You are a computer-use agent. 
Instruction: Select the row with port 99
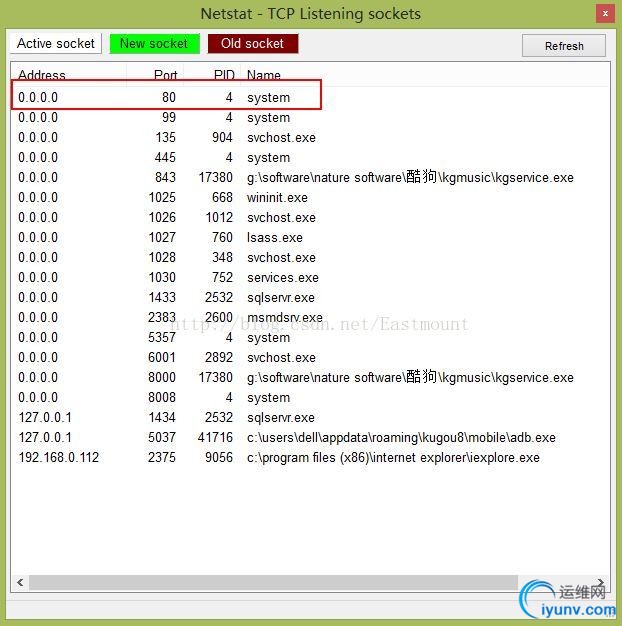(310, 117)
